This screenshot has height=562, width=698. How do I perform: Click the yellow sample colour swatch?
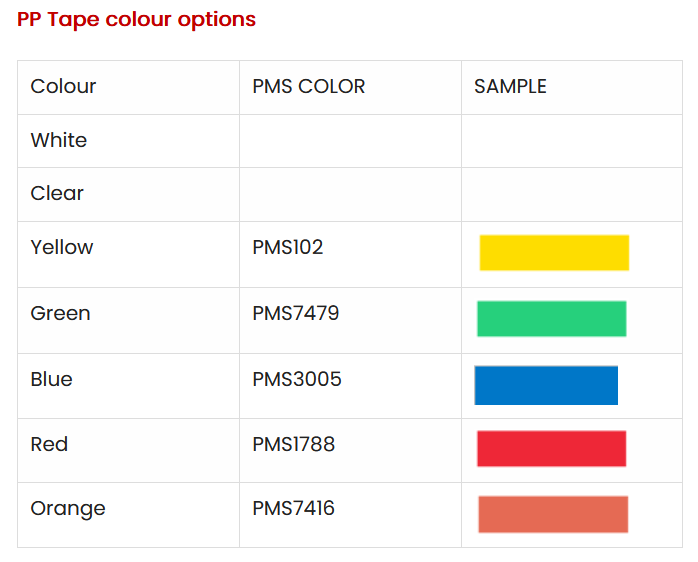[x=554, y=253]
